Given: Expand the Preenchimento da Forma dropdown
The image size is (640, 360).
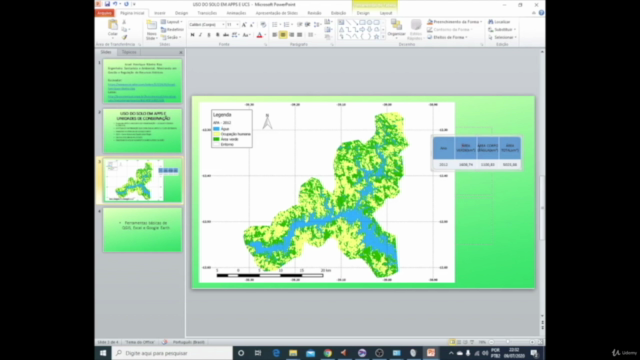Looking at the screenshot, I should 481,22.
